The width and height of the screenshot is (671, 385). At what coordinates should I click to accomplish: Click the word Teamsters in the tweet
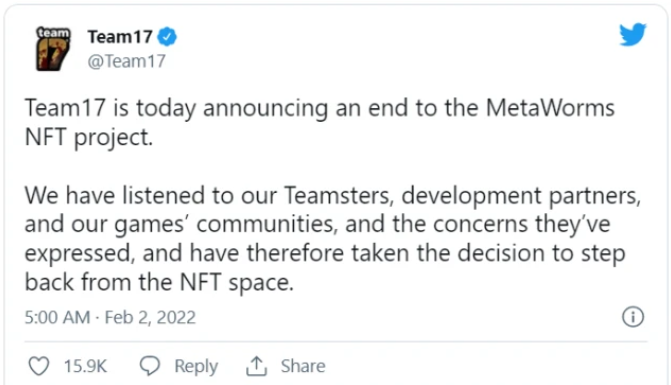pyautogui.click(x=338, y=195)
